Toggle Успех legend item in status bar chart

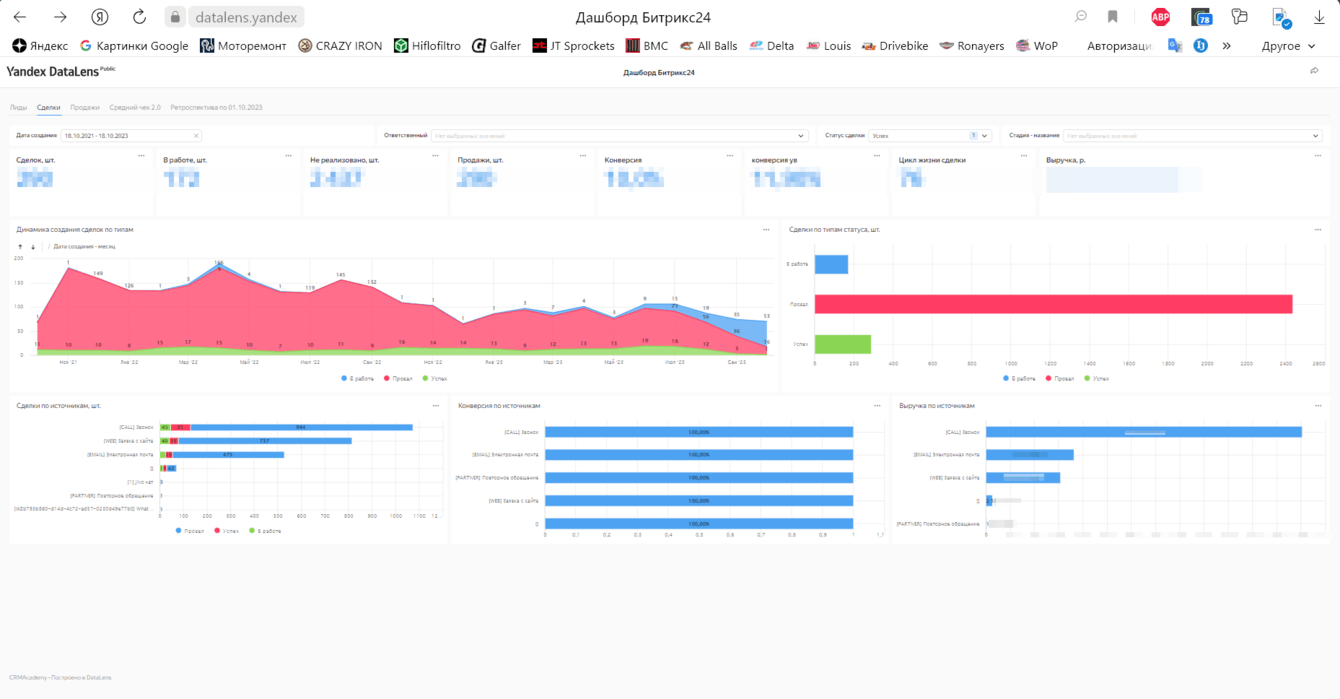[x=1097, y=379]
